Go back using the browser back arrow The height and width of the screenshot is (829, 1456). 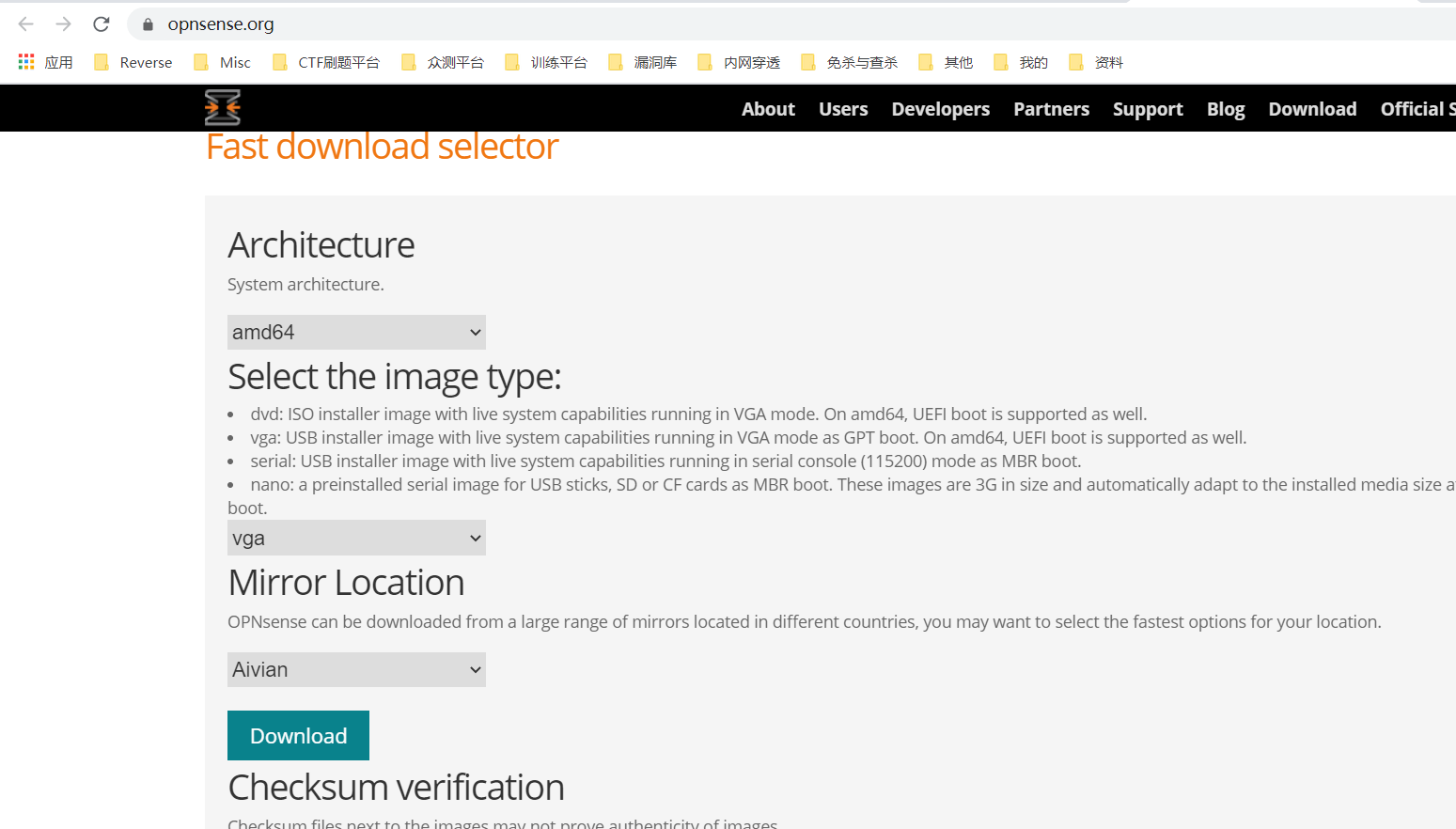coord(26,24)
